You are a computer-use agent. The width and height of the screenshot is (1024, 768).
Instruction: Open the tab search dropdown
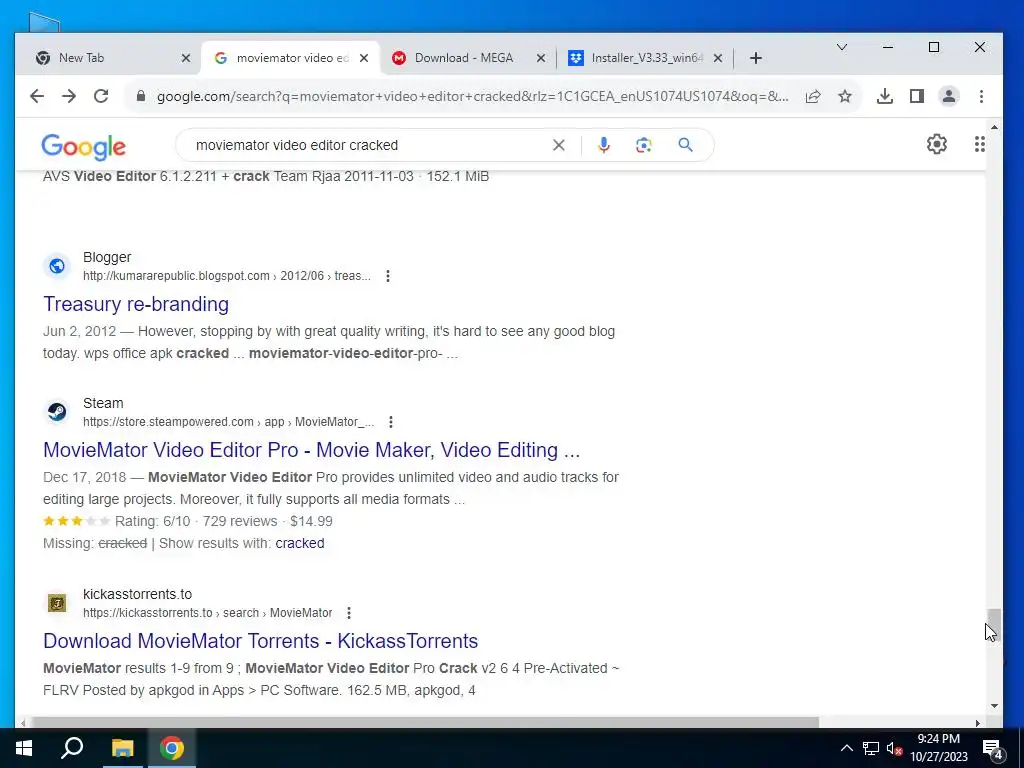(842, 47)
